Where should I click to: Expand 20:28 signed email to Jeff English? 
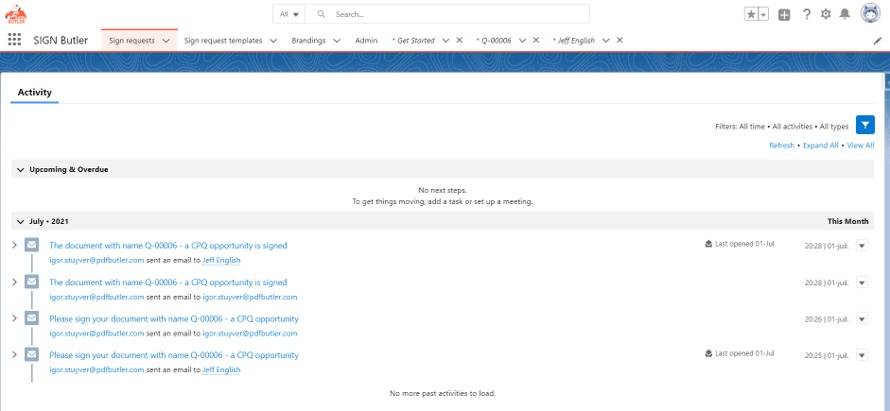tap(15, 245)
